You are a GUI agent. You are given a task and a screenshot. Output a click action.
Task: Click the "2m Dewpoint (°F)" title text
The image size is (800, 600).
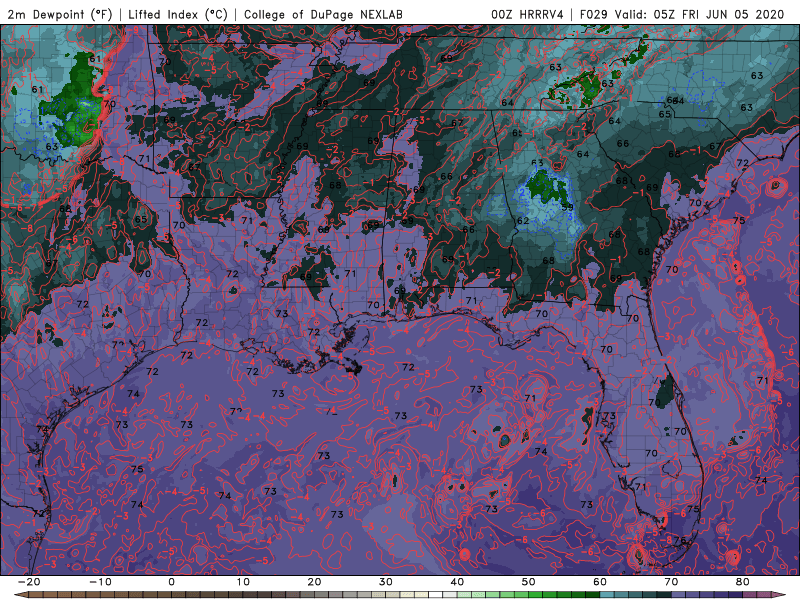coord(60,14)
